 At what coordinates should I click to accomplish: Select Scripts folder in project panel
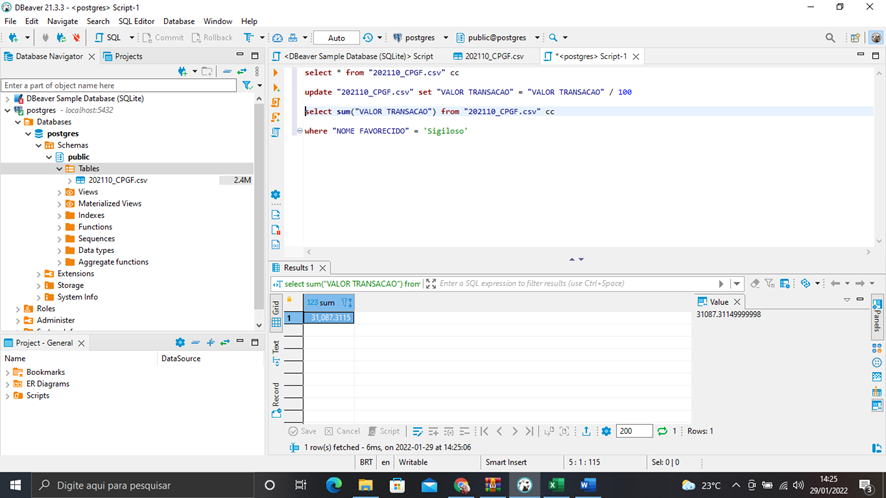coord(37,396)
